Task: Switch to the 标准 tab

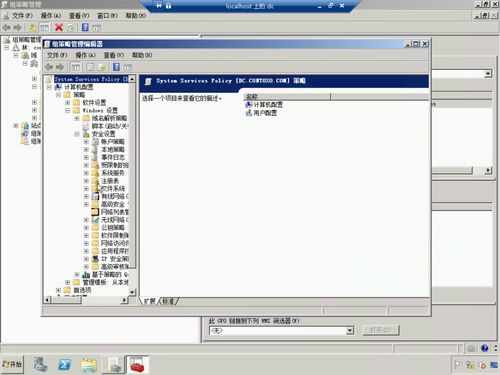Action: coord(169,301)
